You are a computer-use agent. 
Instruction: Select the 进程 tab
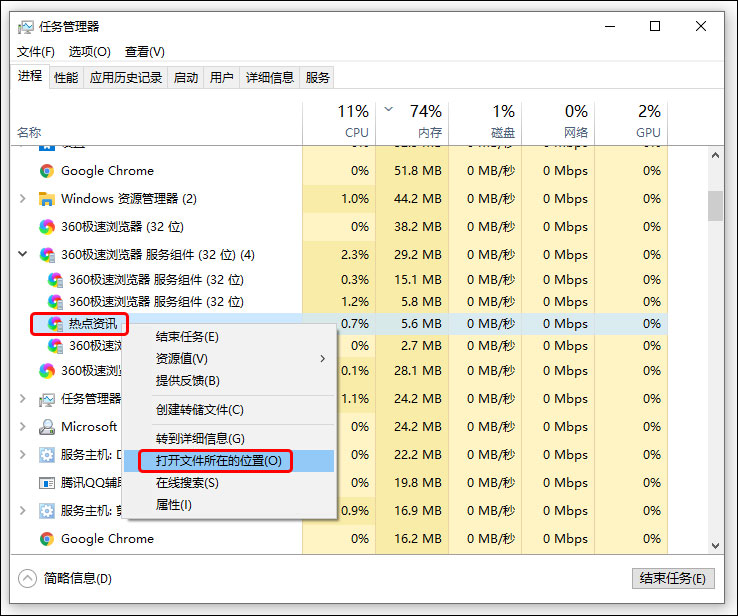30,76
